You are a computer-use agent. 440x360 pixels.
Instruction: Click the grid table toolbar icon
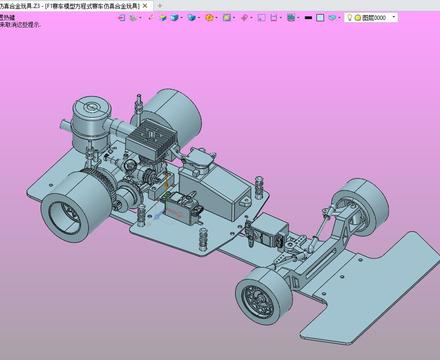click(x=291, y=18)
